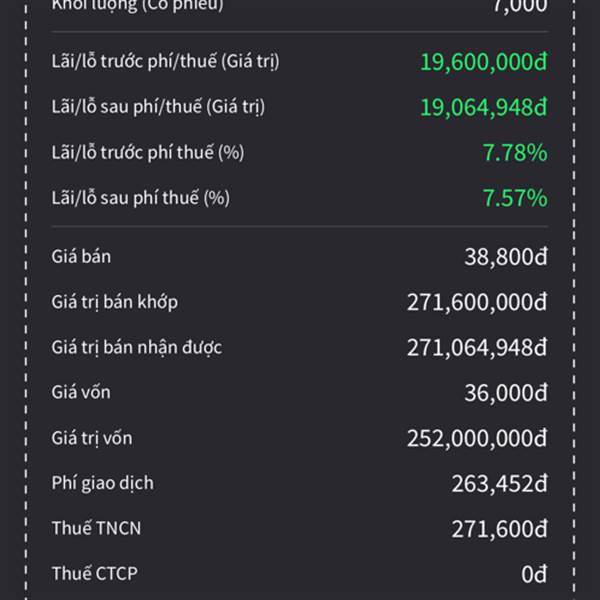The image size is (600, 600).
Task: Click the 'Lãi/lỗ sau phí/thuế (Giá trị)' label
Action: point(158,106)
